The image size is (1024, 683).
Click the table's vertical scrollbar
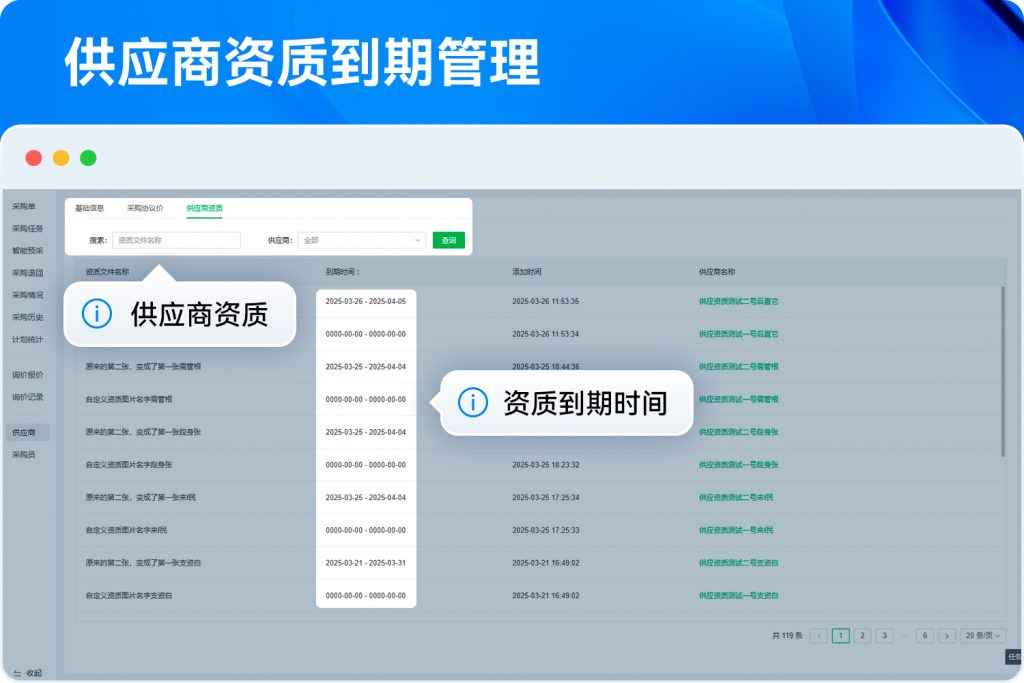(x=1002, y=370)
